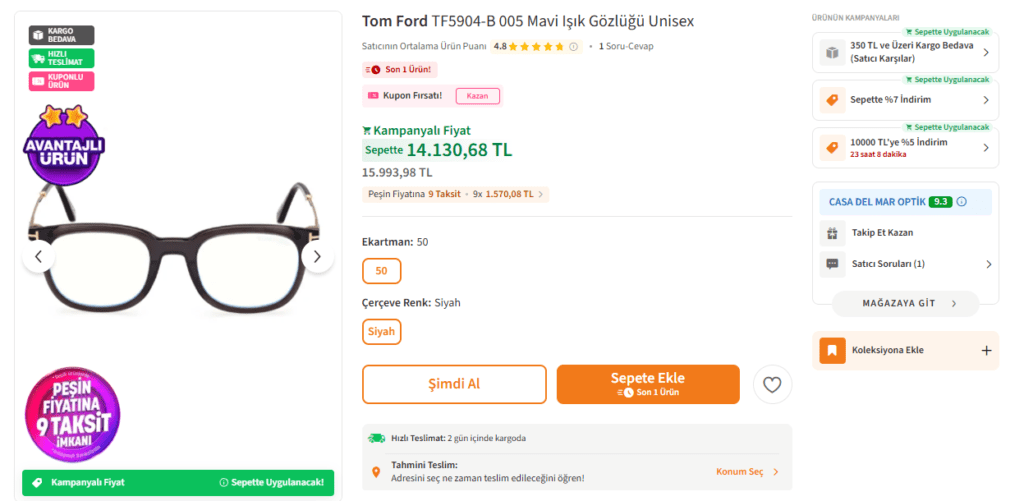Image resolution: width=1024 pixels, height=501 pixels.
Task: Click the info icon next to the seller score
Action: pyautogui.click(x=962, y=201)
